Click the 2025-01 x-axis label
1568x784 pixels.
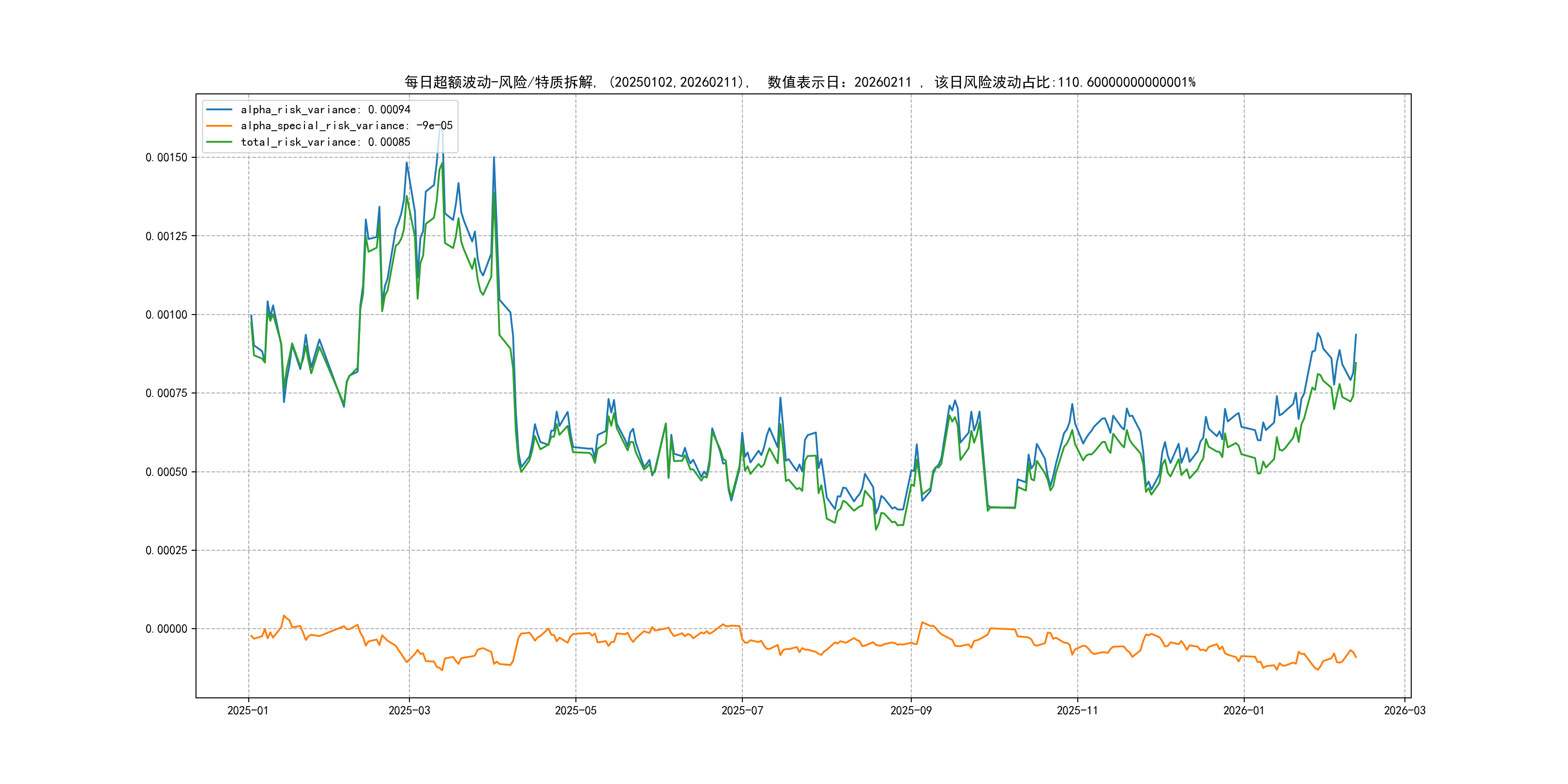(x=248, y=710)
